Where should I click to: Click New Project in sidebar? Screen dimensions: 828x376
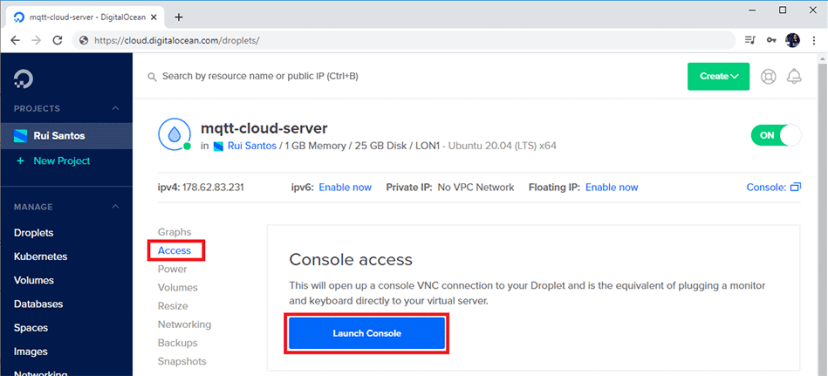(x=62, y=161)
